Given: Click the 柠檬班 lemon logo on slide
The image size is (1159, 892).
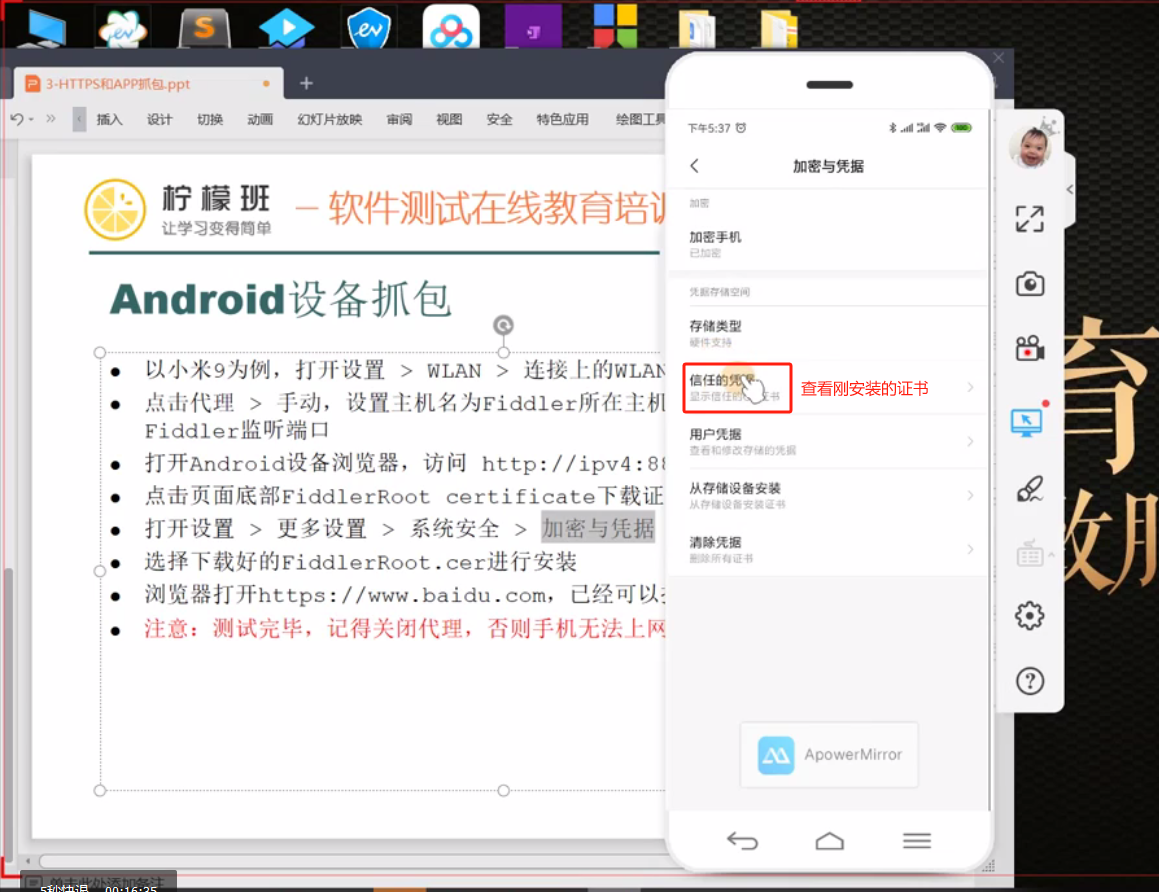Looking at the screenshot, I should click(x=115, y=210).
